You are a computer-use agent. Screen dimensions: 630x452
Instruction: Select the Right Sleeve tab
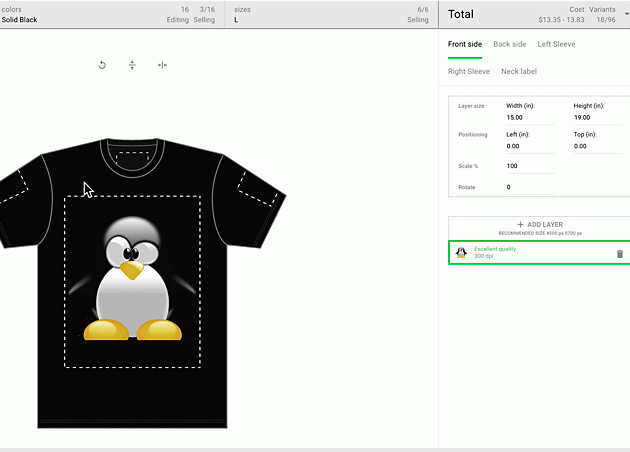[x=469, y=72]
